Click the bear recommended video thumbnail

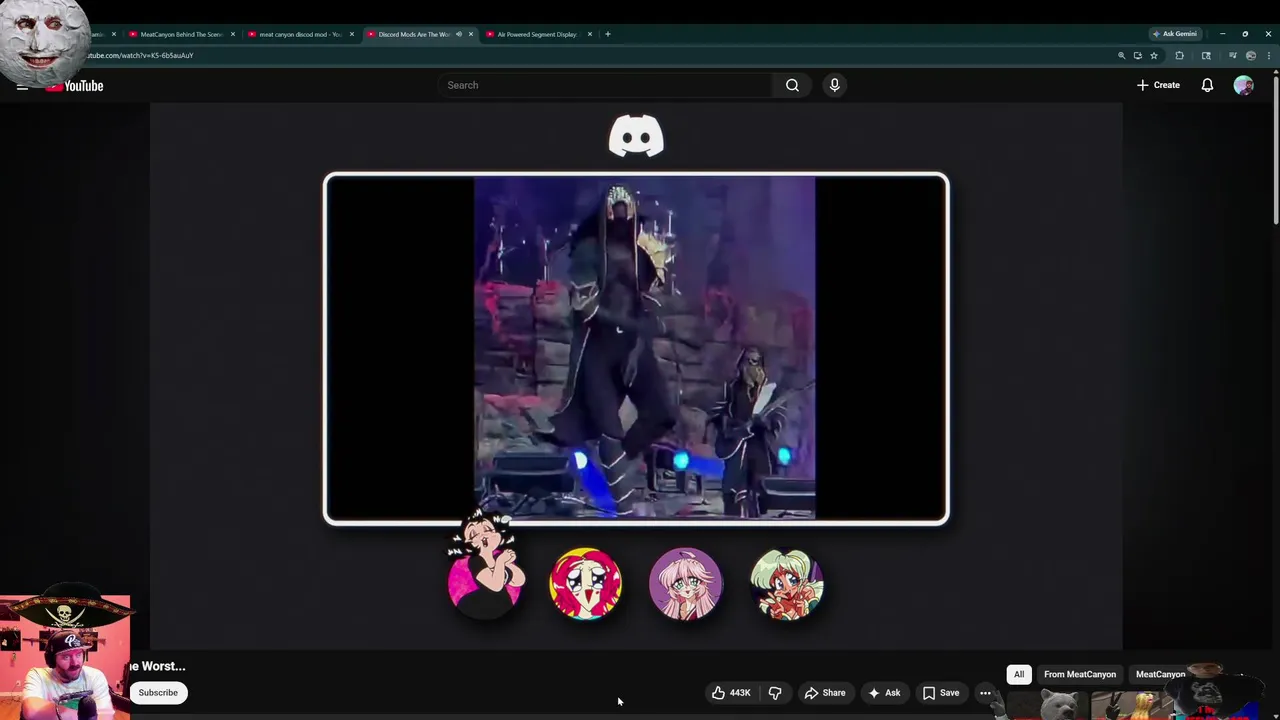tap(1046, 705)
